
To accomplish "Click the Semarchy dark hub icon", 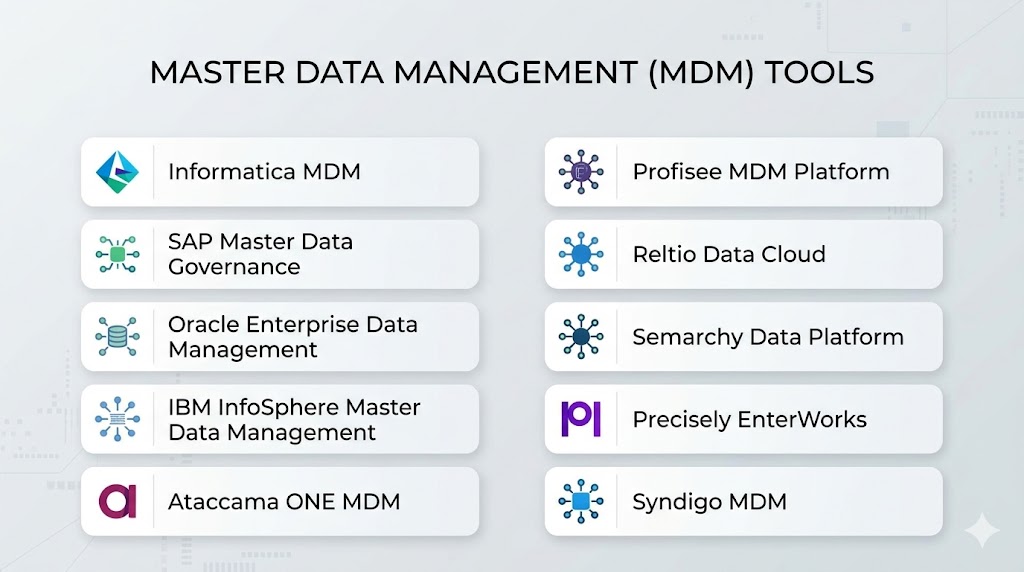I will tap(581, 337).
